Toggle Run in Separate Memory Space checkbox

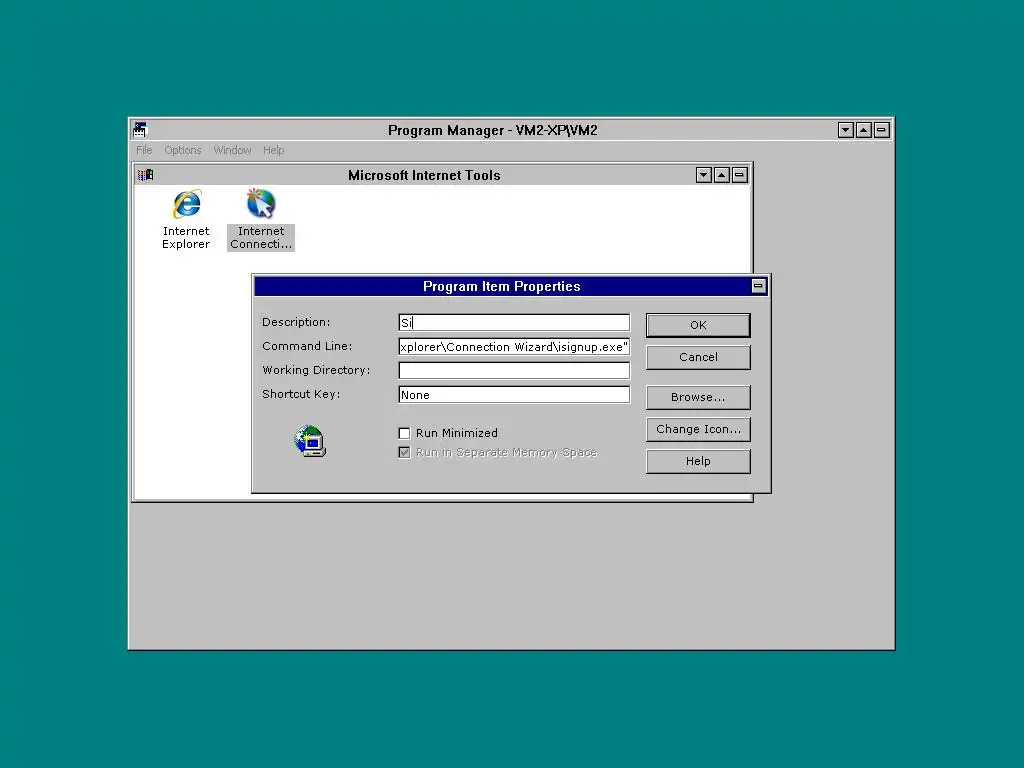click(x=404, y=453)
